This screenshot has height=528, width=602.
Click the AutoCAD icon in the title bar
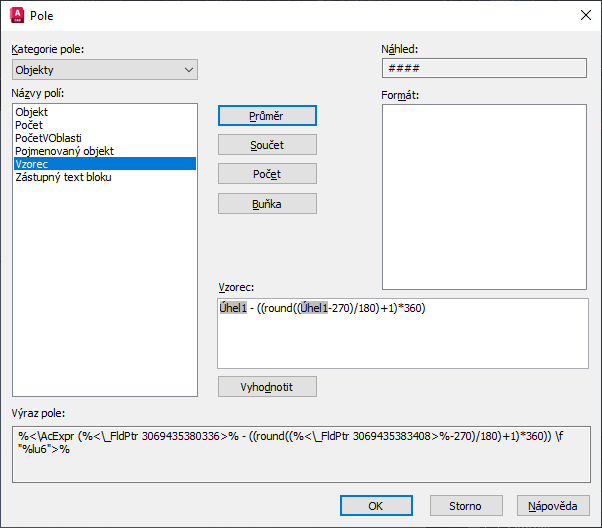point(18,16)
